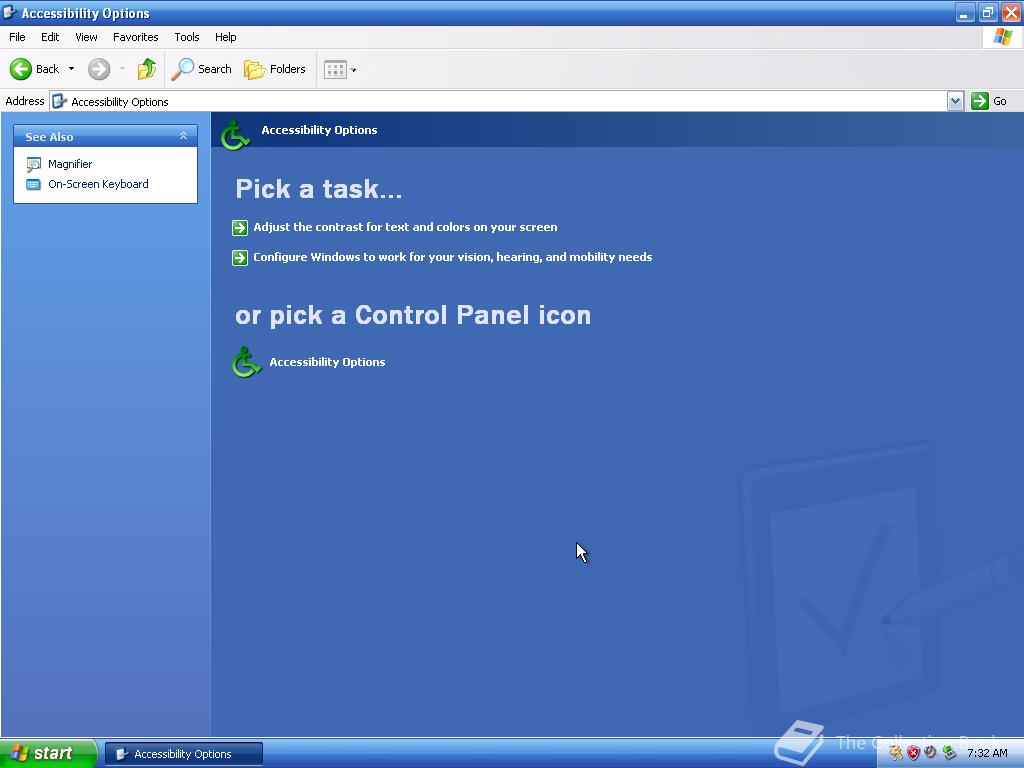The height and width of the screenshot is (768, 1024).
Task: Click the Windows flag logo throbber
Action: click(x=1002, y=37)
